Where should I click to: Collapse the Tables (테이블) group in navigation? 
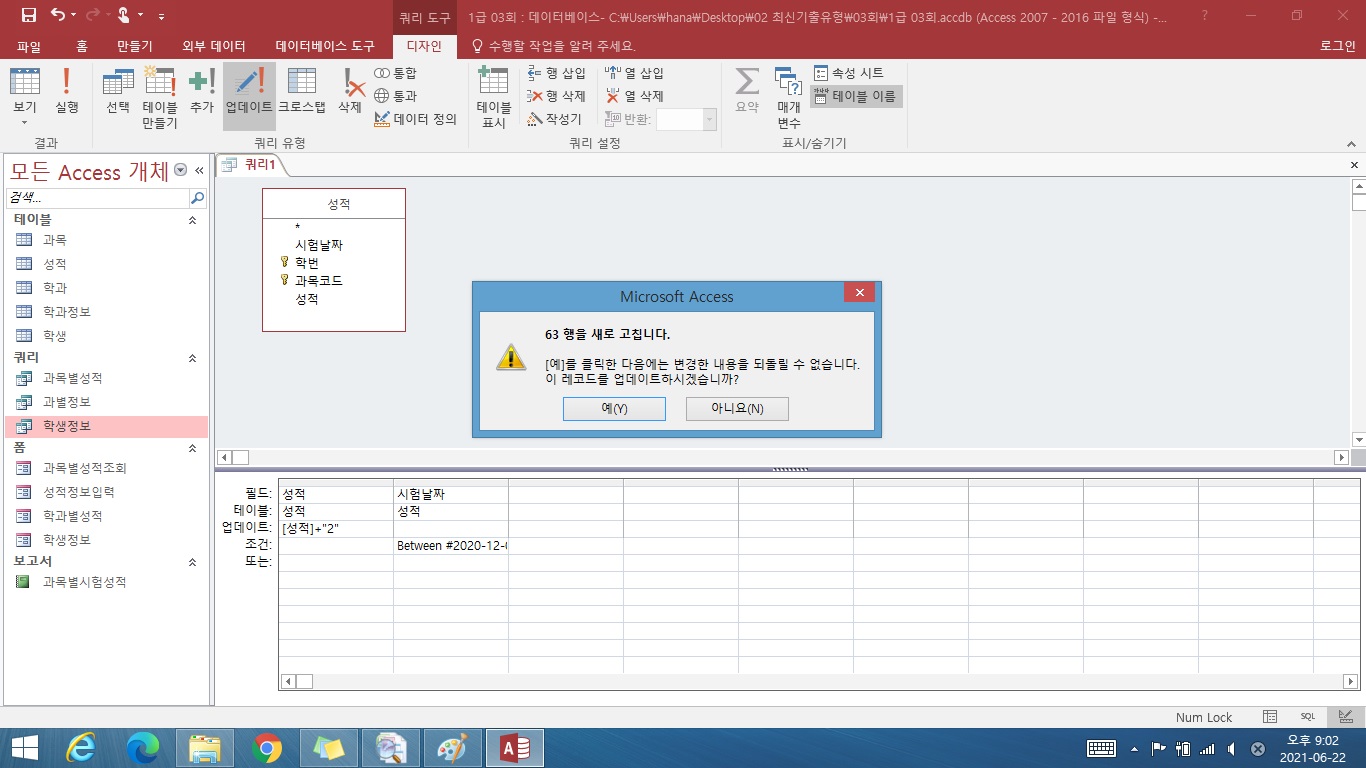(192, 220)
